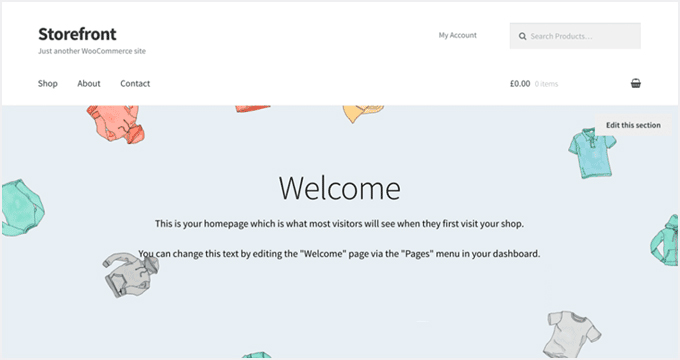This screenshot has width=680, height=360.
Task: Open the My Account link
Action: (458, 35)
